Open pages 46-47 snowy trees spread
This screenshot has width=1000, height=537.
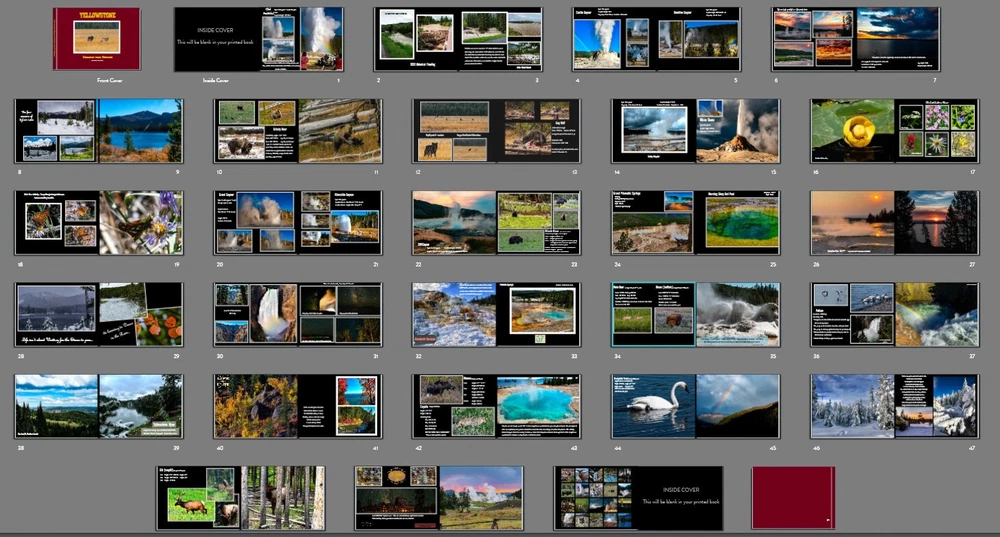[x=894, y=406]
